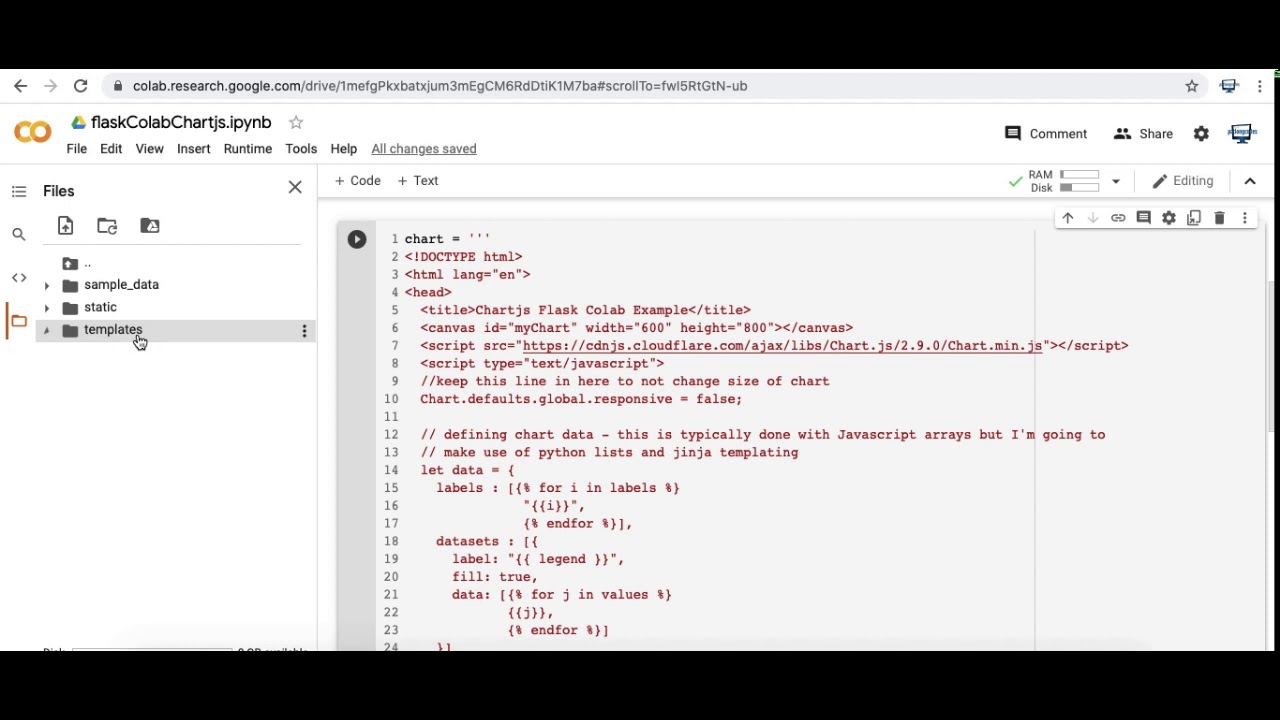Expand the runtime connection dropdown arrow
Image resolution: width=1280 pixels, height=720 pixels.
(1115, 182)
